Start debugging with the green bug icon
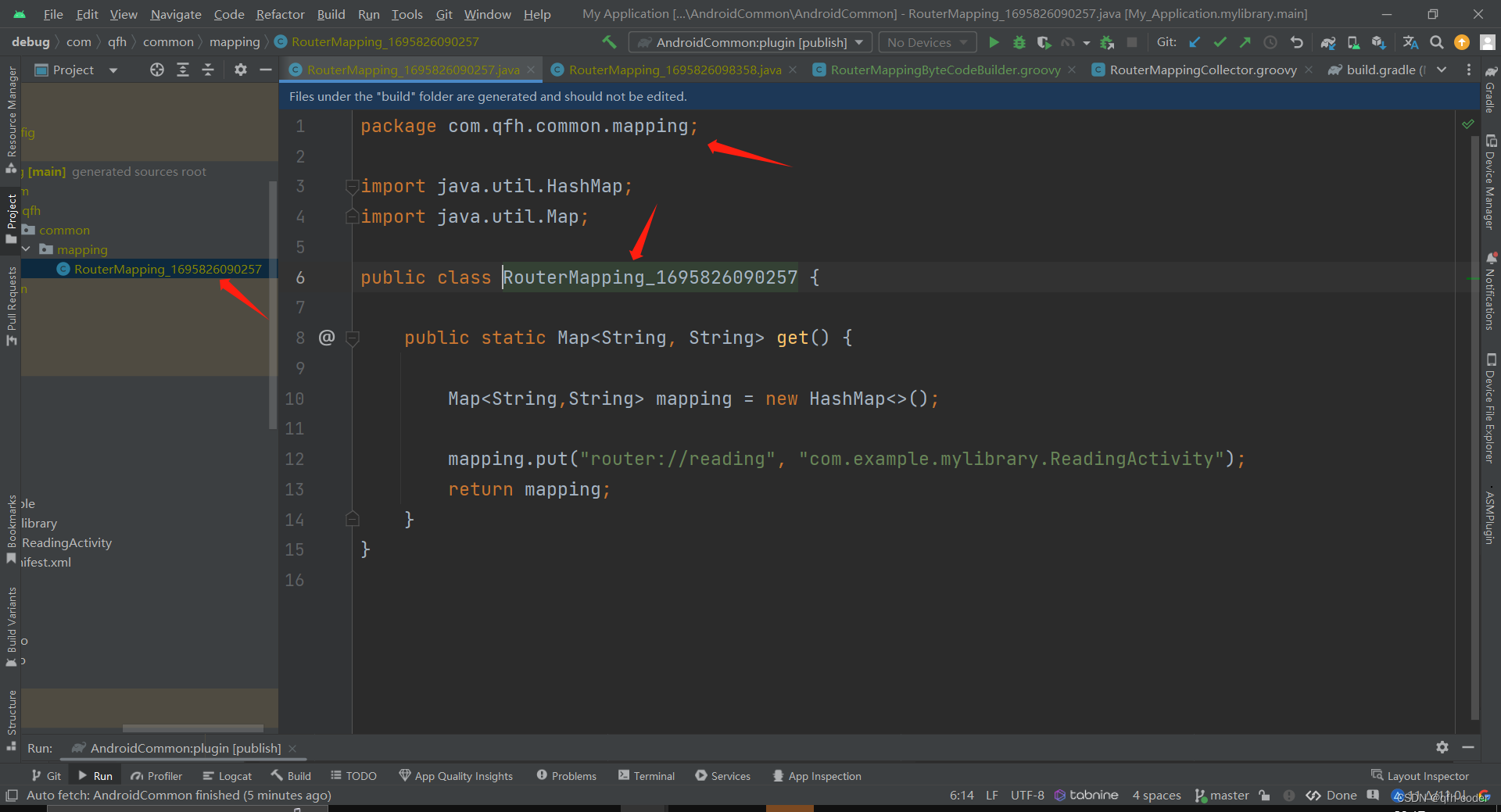Viewport: 1501px width, 812px height. pos(1019,42)
